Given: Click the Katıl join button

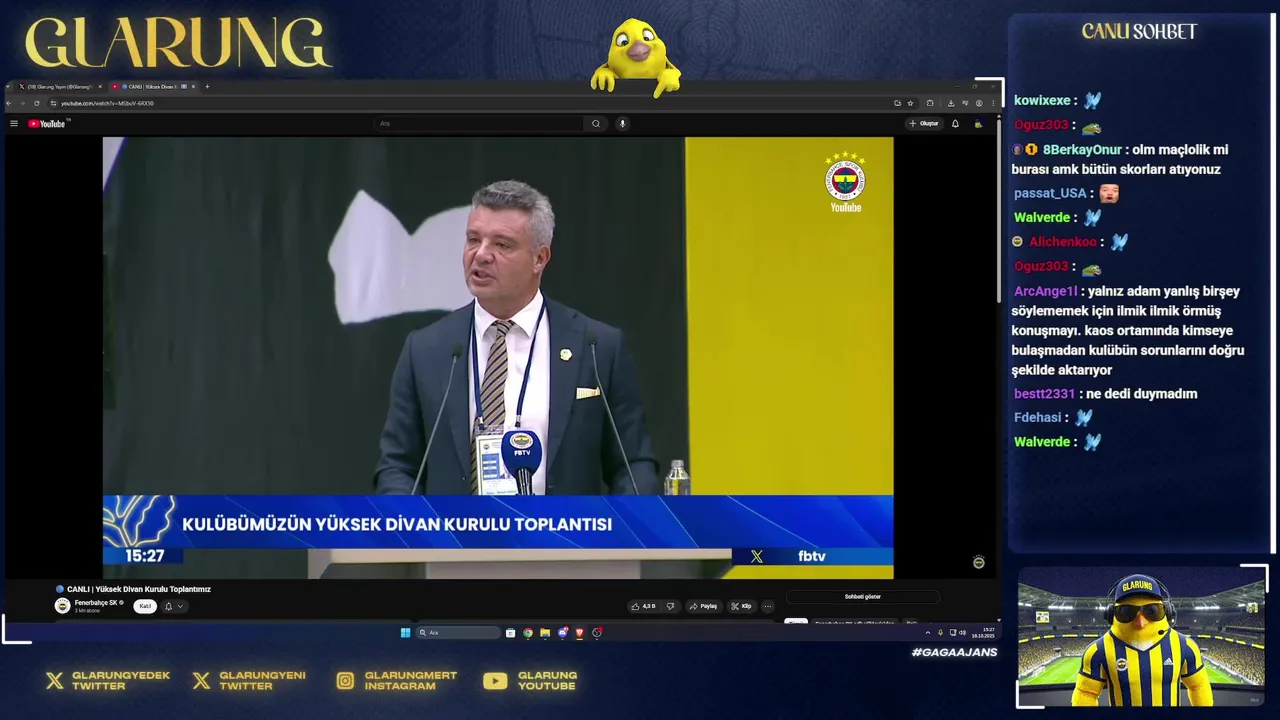Looking at the screenshot, I should [x=145, y=606].
